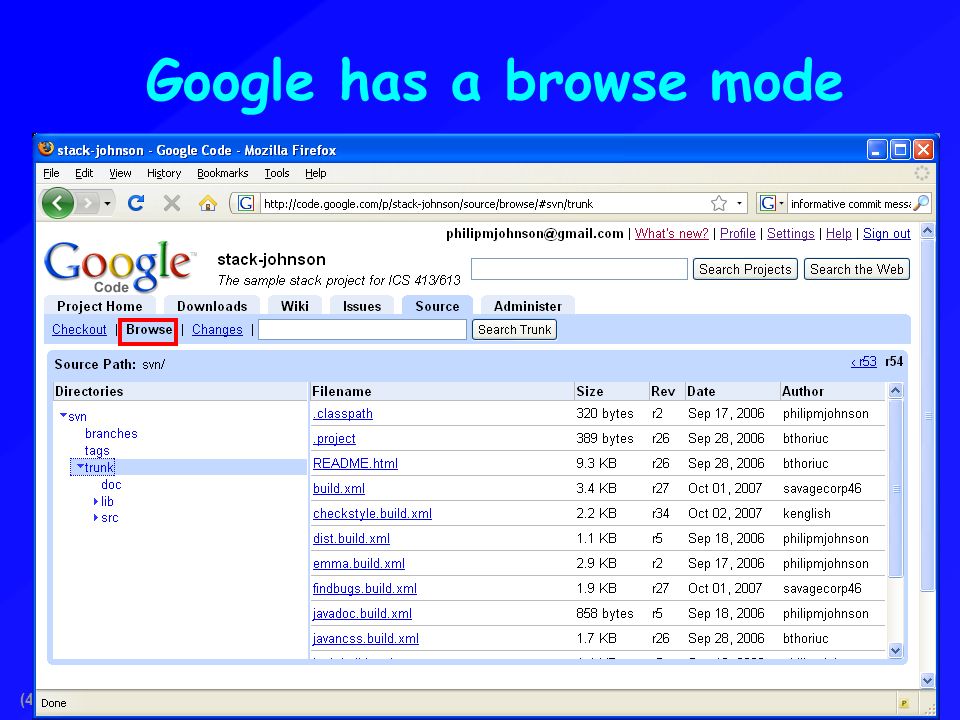Expand the lib folder triangle
Viewport: 960px width, 720px height.
(x=96, y=501)
